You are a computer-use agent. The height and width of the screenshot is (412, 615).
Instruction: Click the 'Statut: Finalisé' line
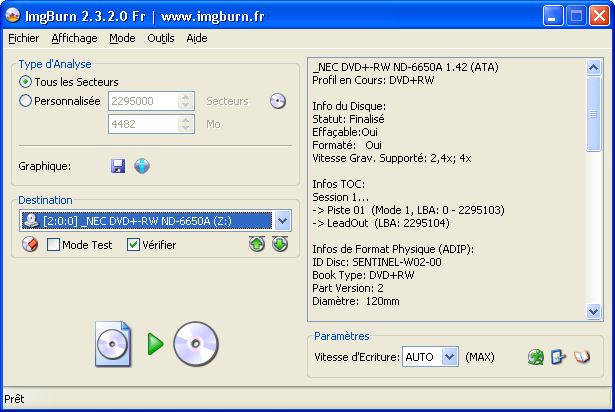click(x=348, y=119)
